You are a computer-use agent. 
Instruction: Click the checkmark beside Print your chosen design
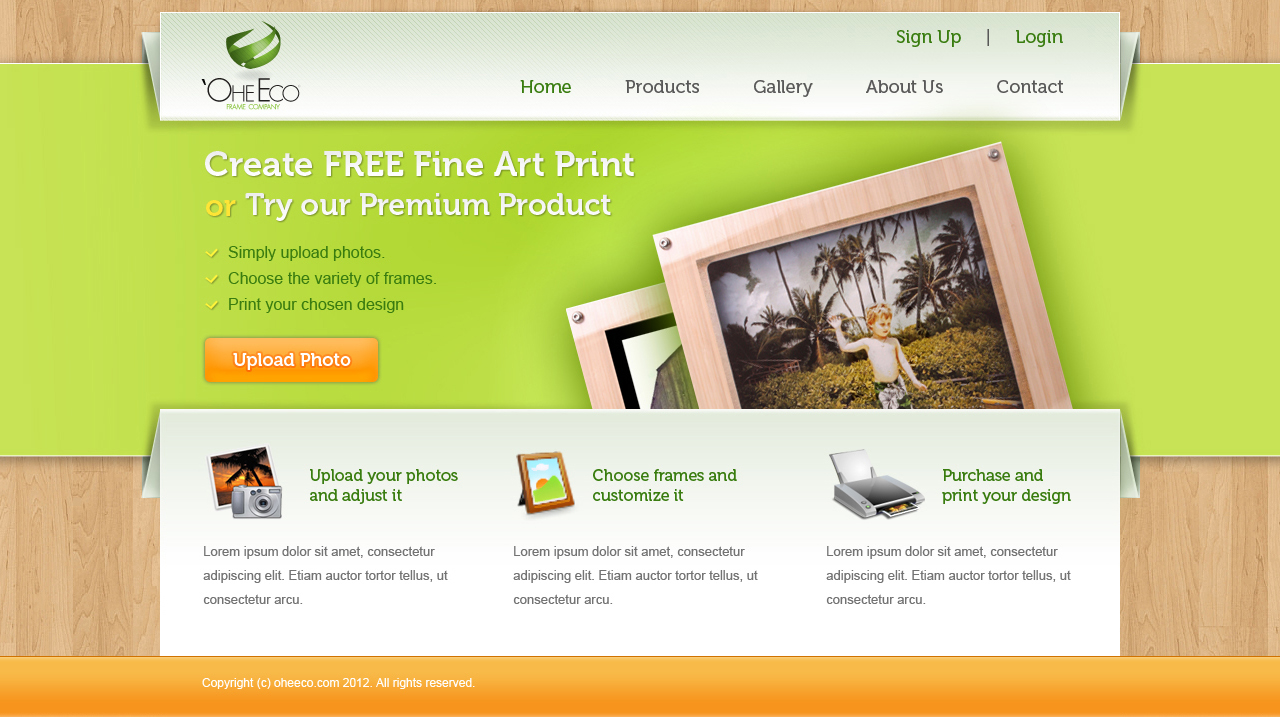[212, 305]
